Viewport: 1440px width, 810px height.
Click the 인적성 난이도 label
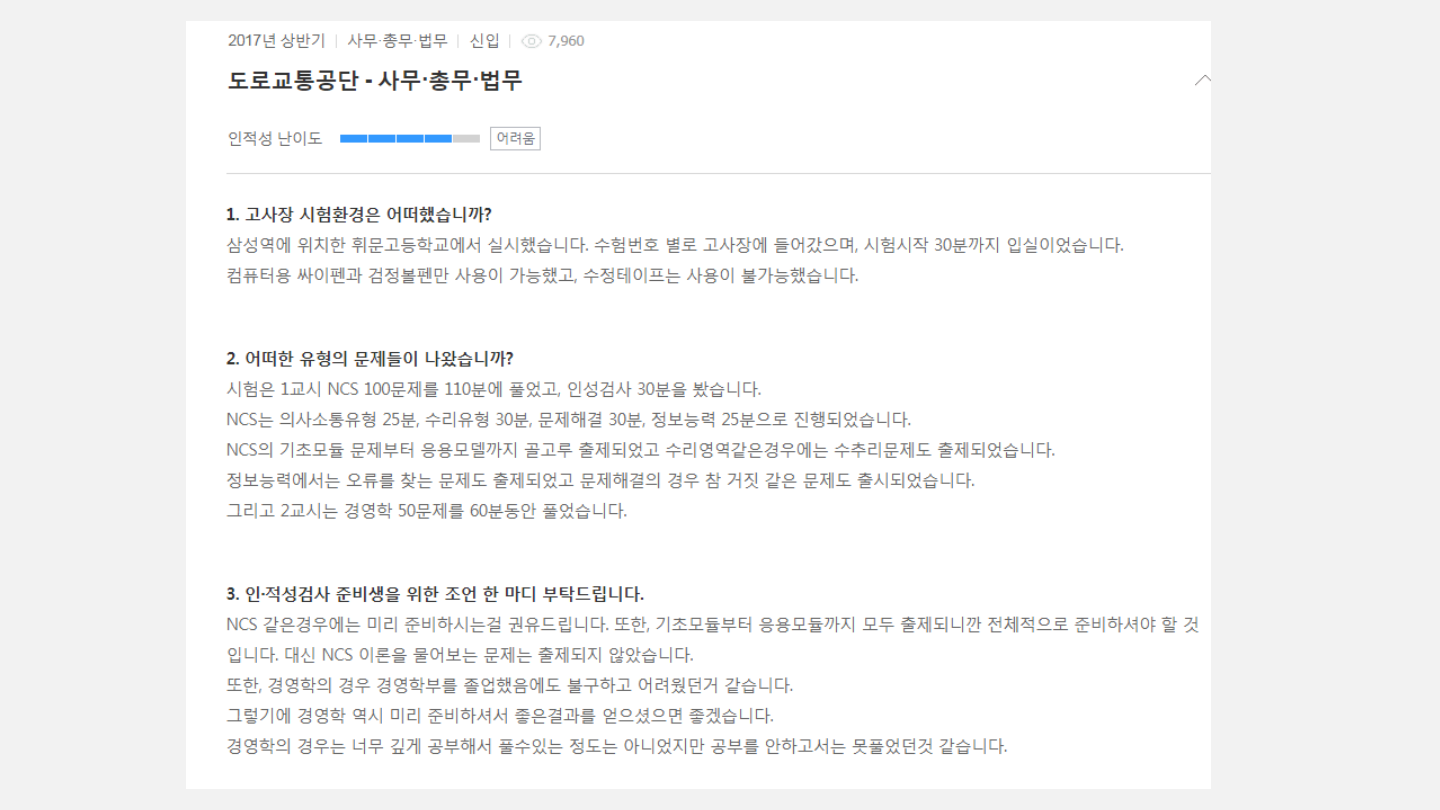point(275,139)
